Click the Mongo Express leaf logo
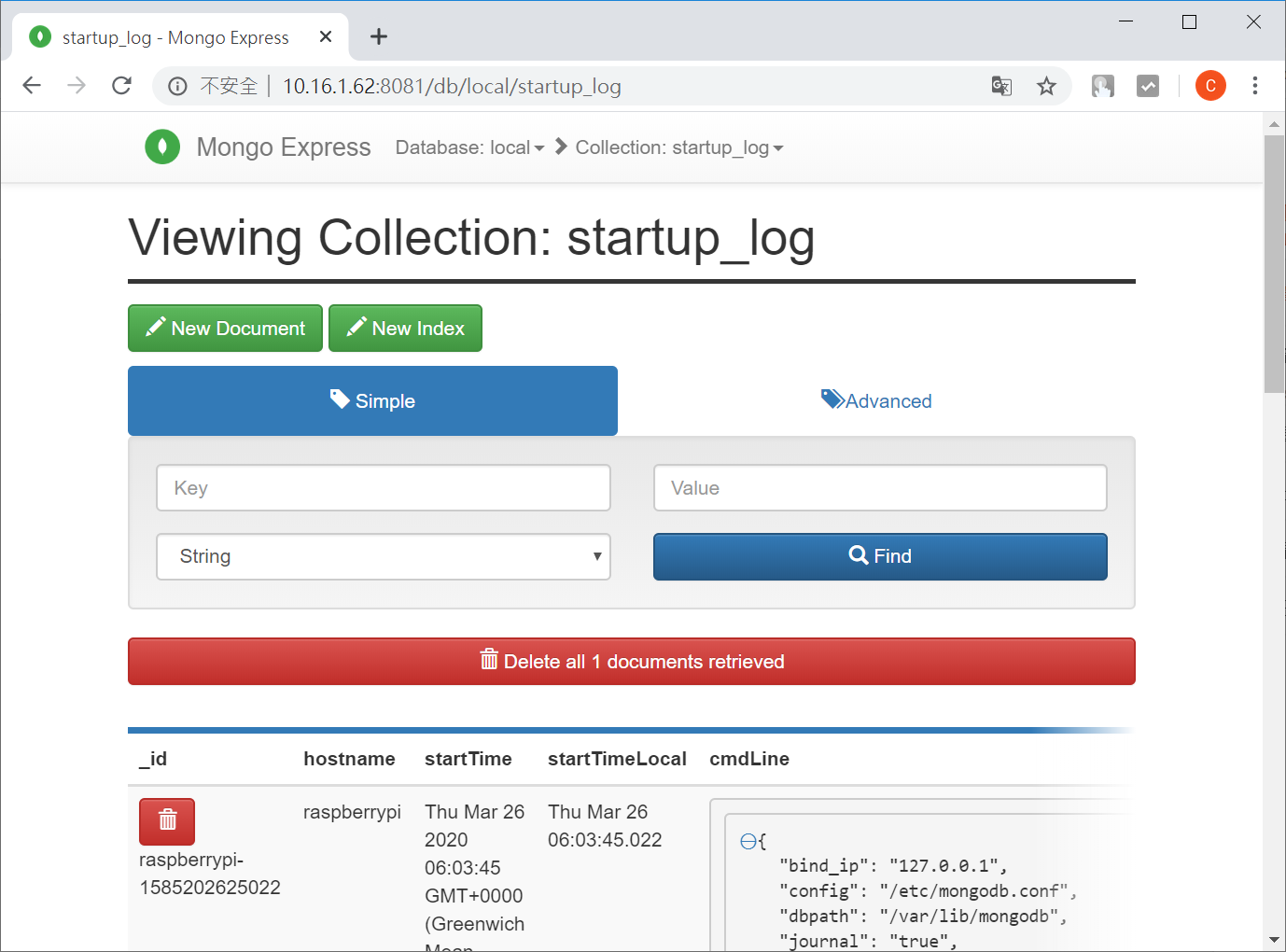This screenshot has width=1286, height=952. [162, 147]
